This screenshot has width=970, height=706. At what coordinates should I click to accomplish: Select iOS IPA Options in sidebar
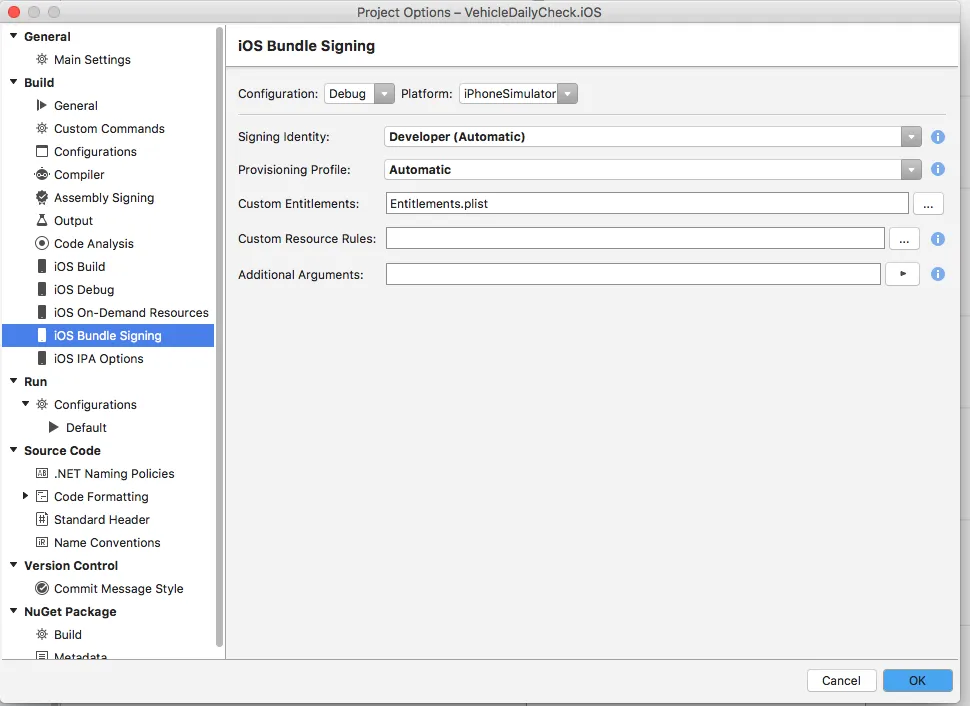pyautogui.click(x=98, y=359)
